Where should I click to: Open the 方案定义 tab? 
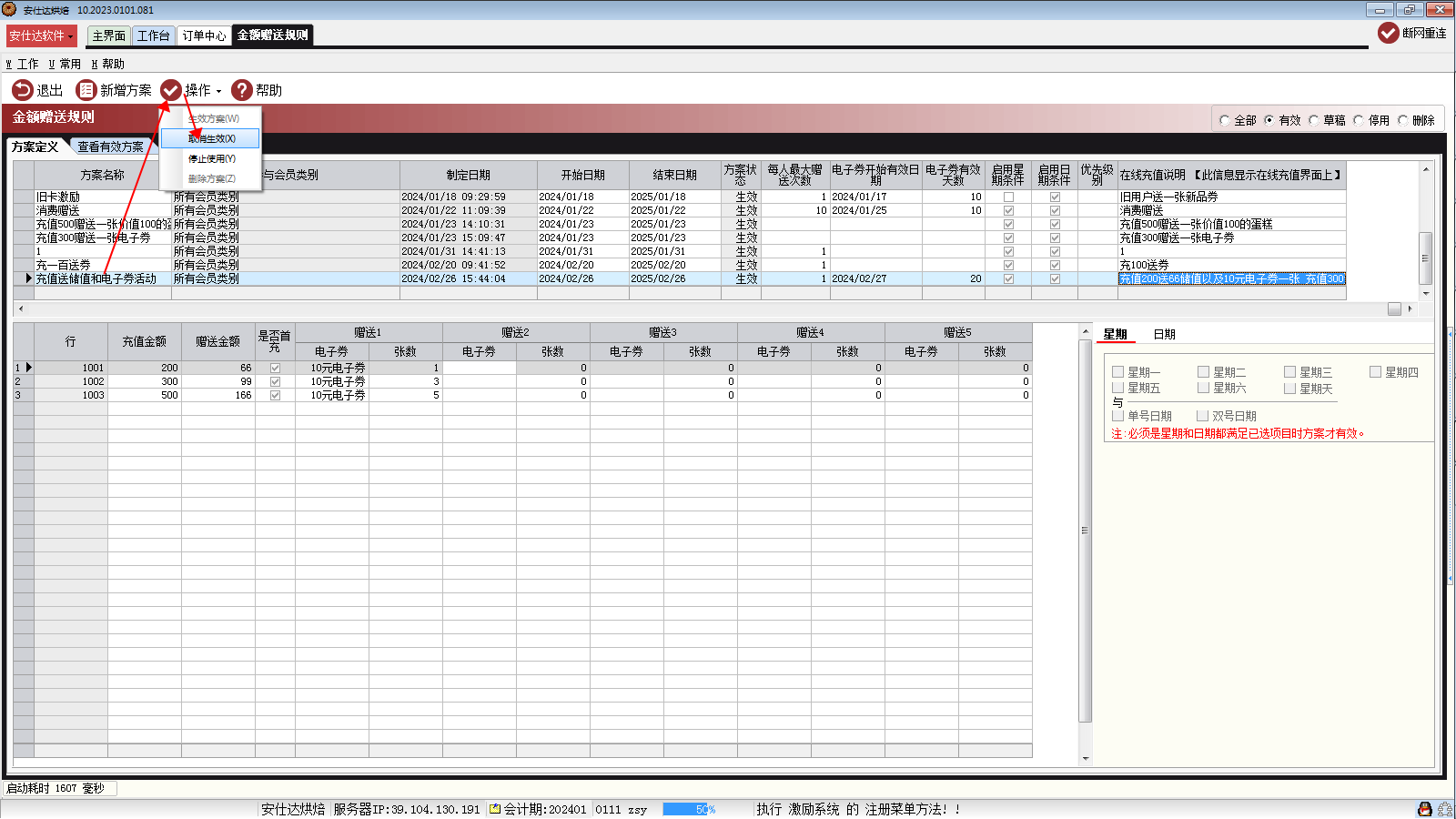[35, 147]
